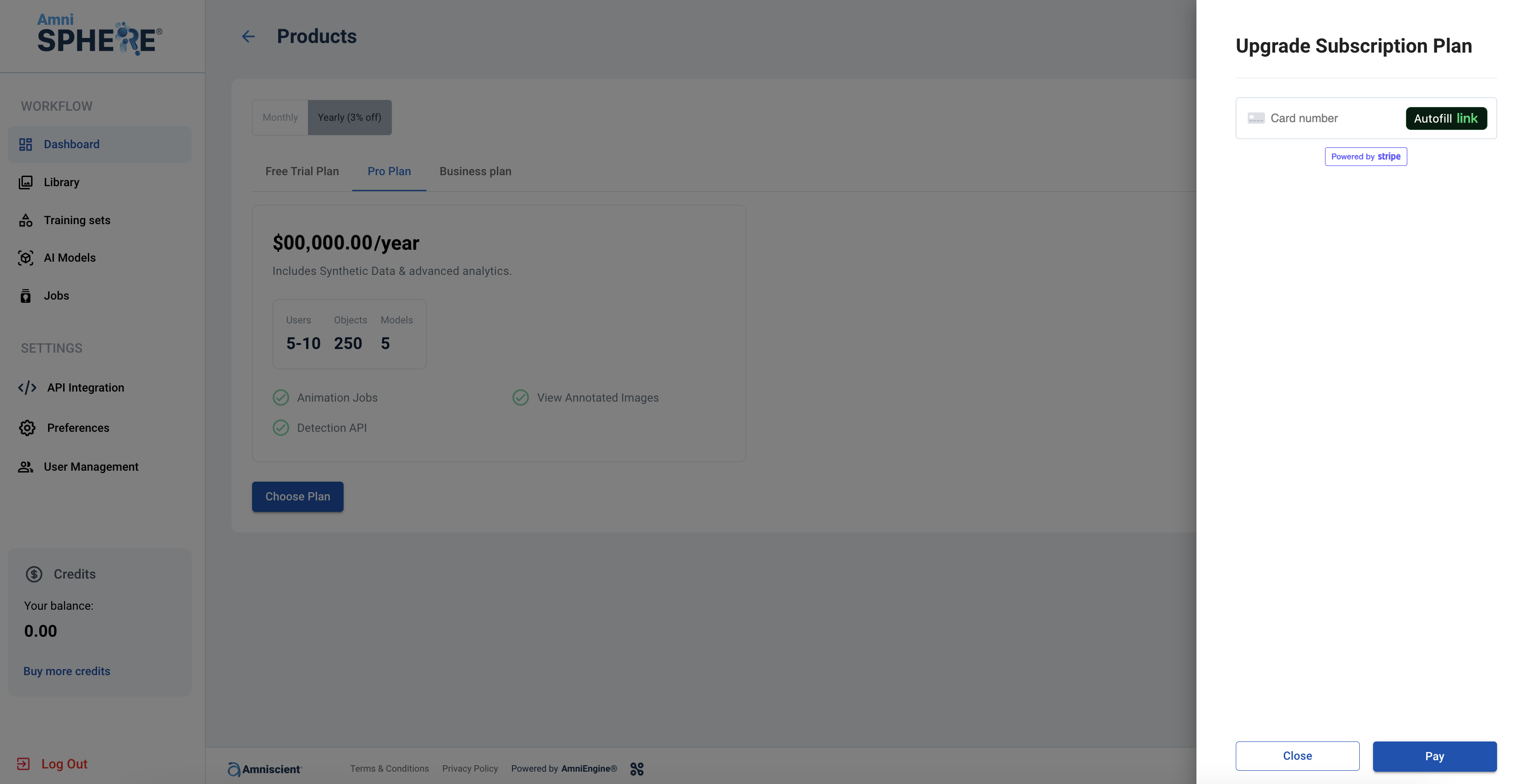Close the Upgrade Subscription panel
Image resolution: width=1519 pixels, height=784 pixels.
coord(1297,756)
